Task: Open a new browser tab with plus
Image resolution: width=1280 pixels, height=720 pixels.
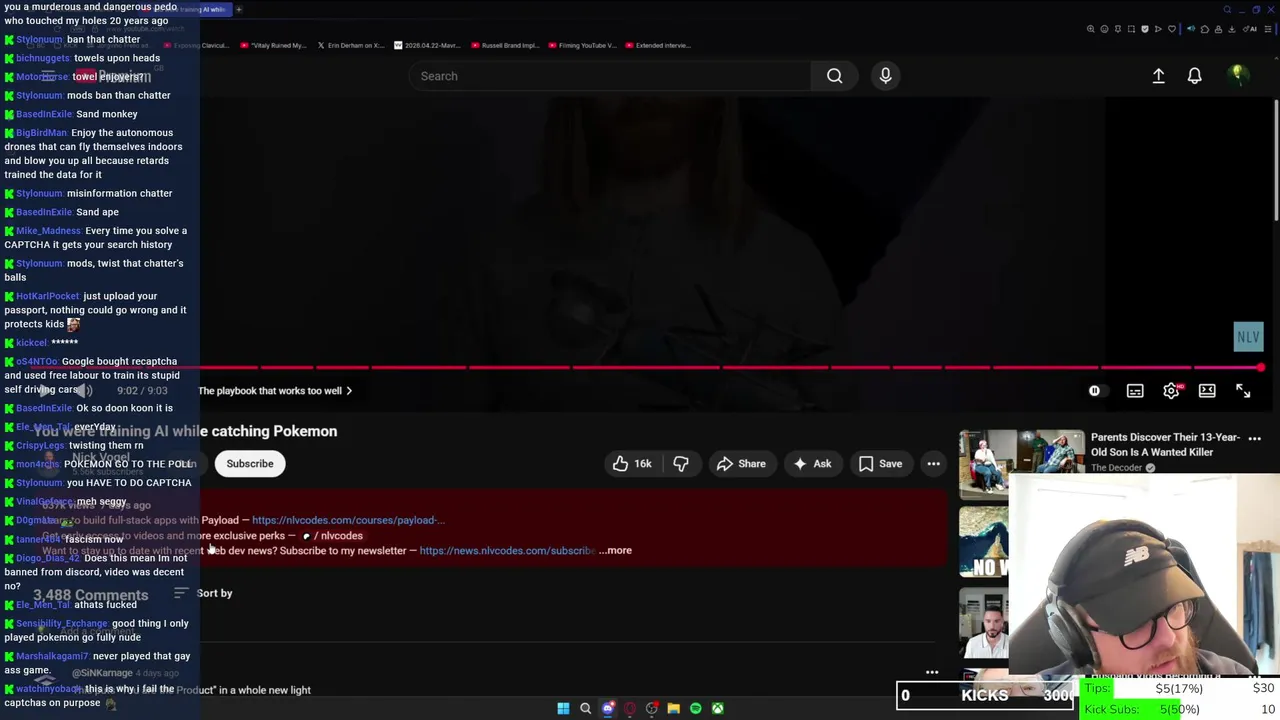Action: [x=238, y=9]
